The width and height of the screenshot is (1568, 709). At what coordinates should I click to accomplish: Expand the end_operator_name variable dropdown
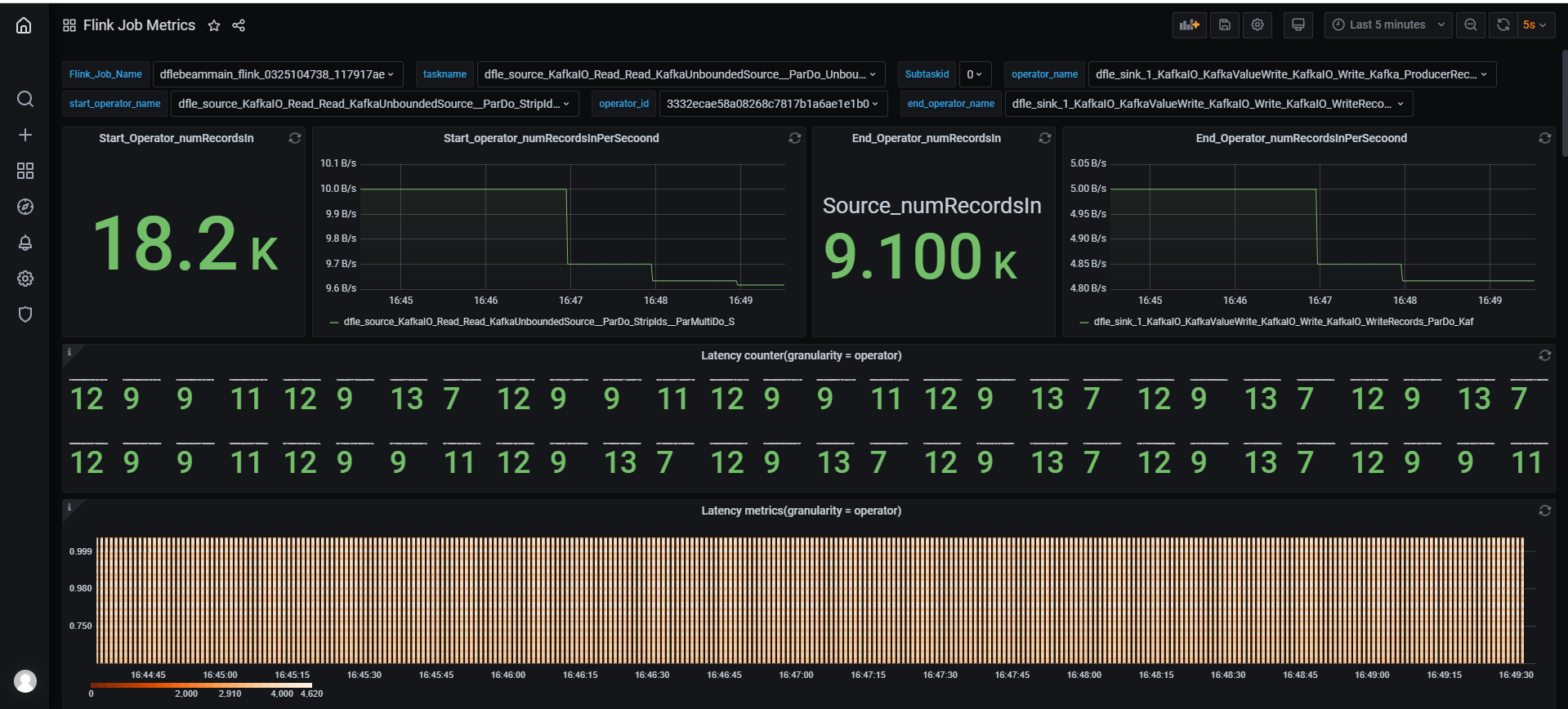coord(1208,104)
